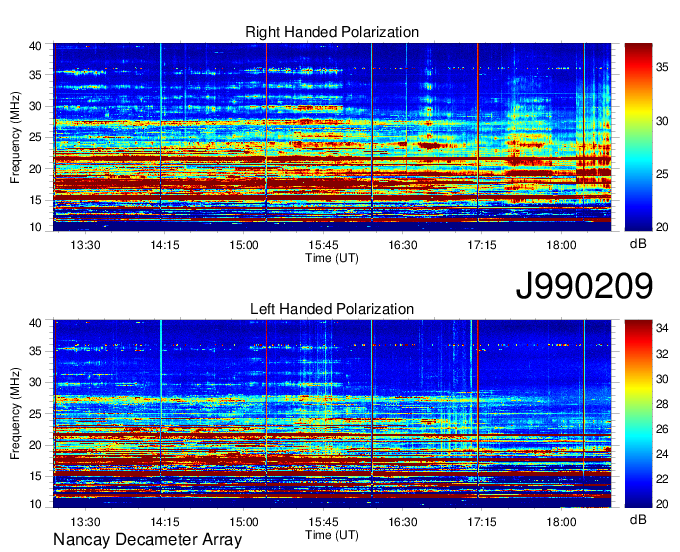This screenshot has width=680, height=552.
Task: Click the 20 MHz tick label on top plot
Action: (35, 169)
